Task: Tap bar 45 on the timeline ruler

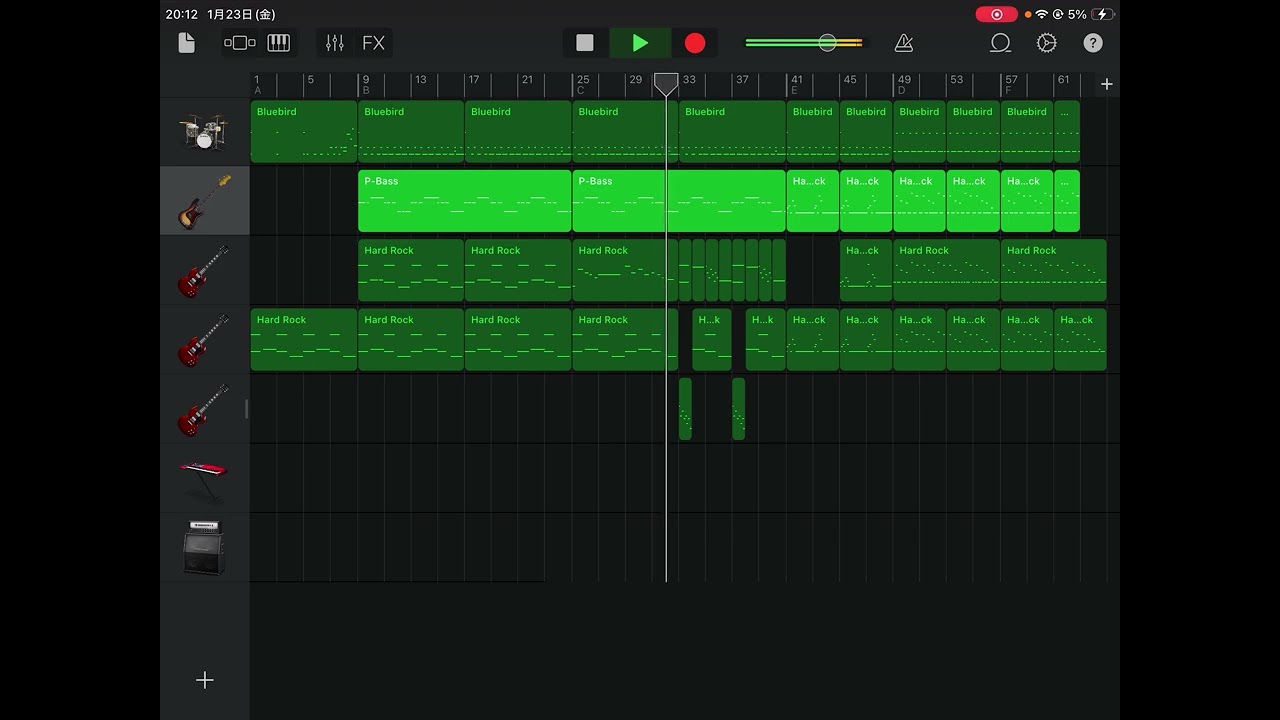Action: click(x=849, y=80)
